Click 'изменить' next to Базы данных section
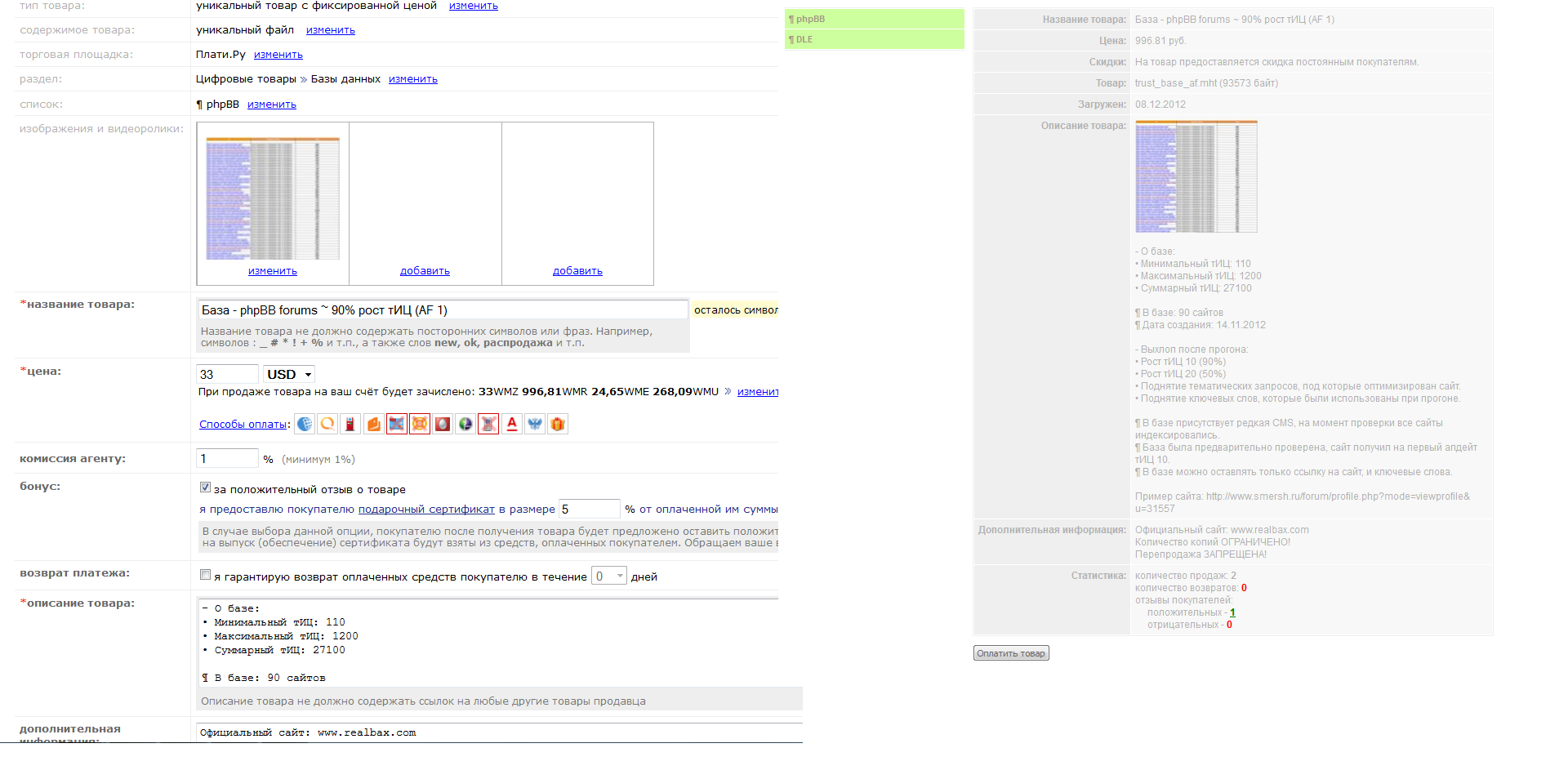The image size is (1568, 779). 413,79
